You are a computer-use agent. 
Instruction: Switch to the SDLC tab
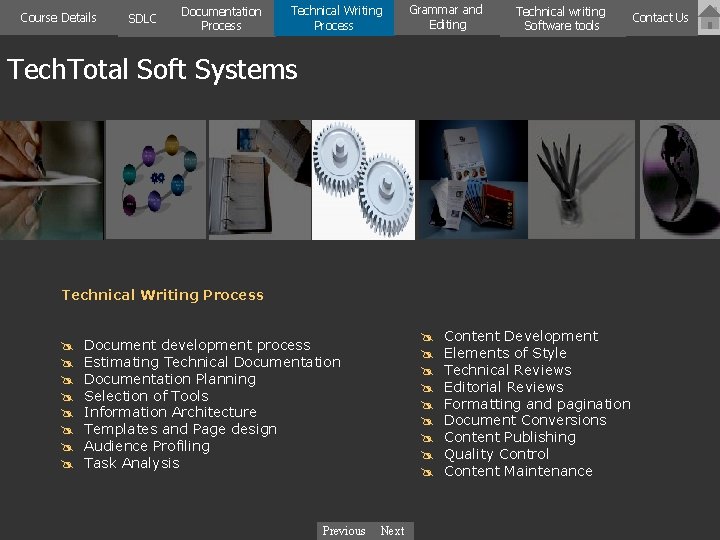142,18
